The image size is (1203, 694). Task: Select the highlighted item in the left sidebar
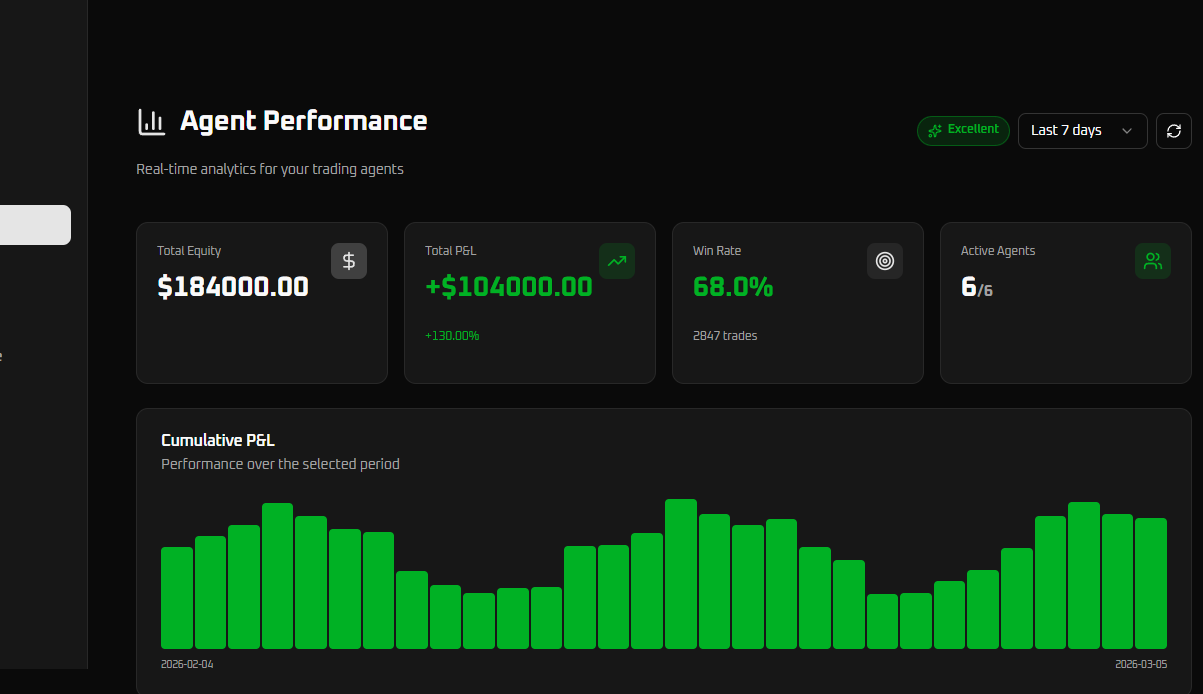click(35, 225)
